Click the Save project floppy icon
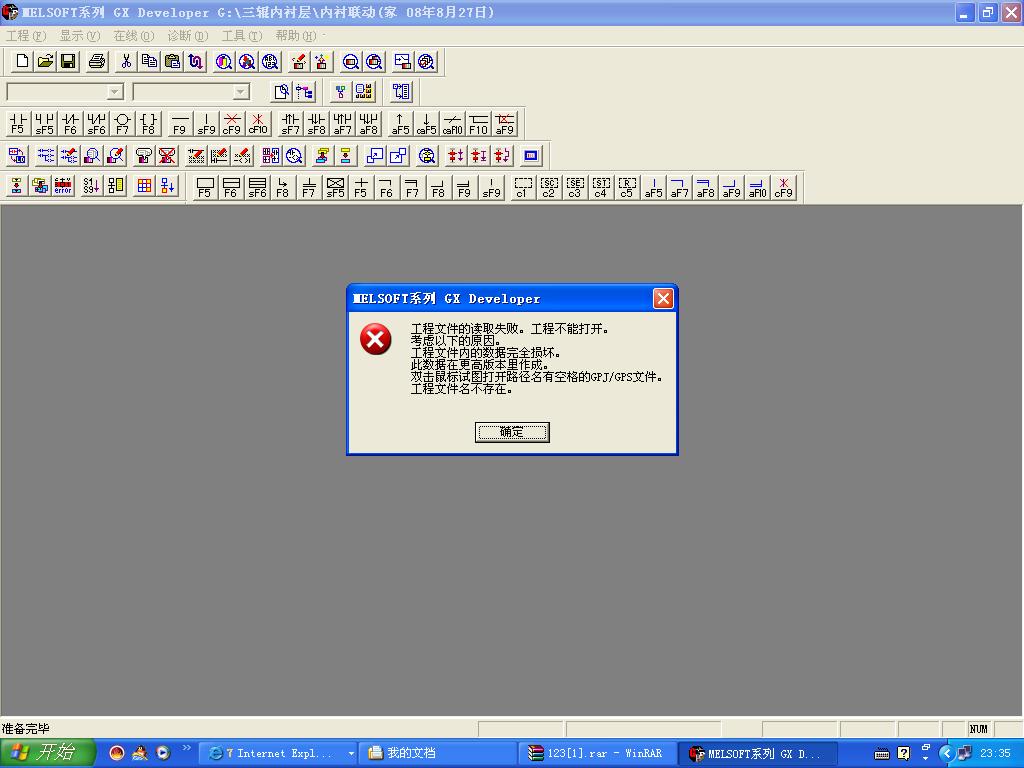This screenshot has width=1024, height=768. coord(68,62)
